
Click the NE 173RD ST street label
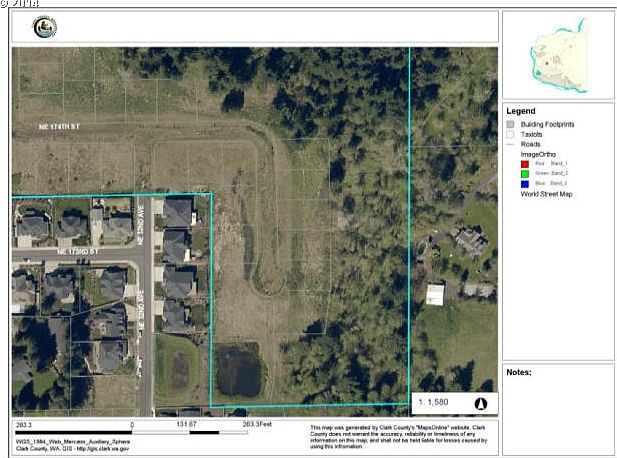pyautogui.click(x=77, y=251)
